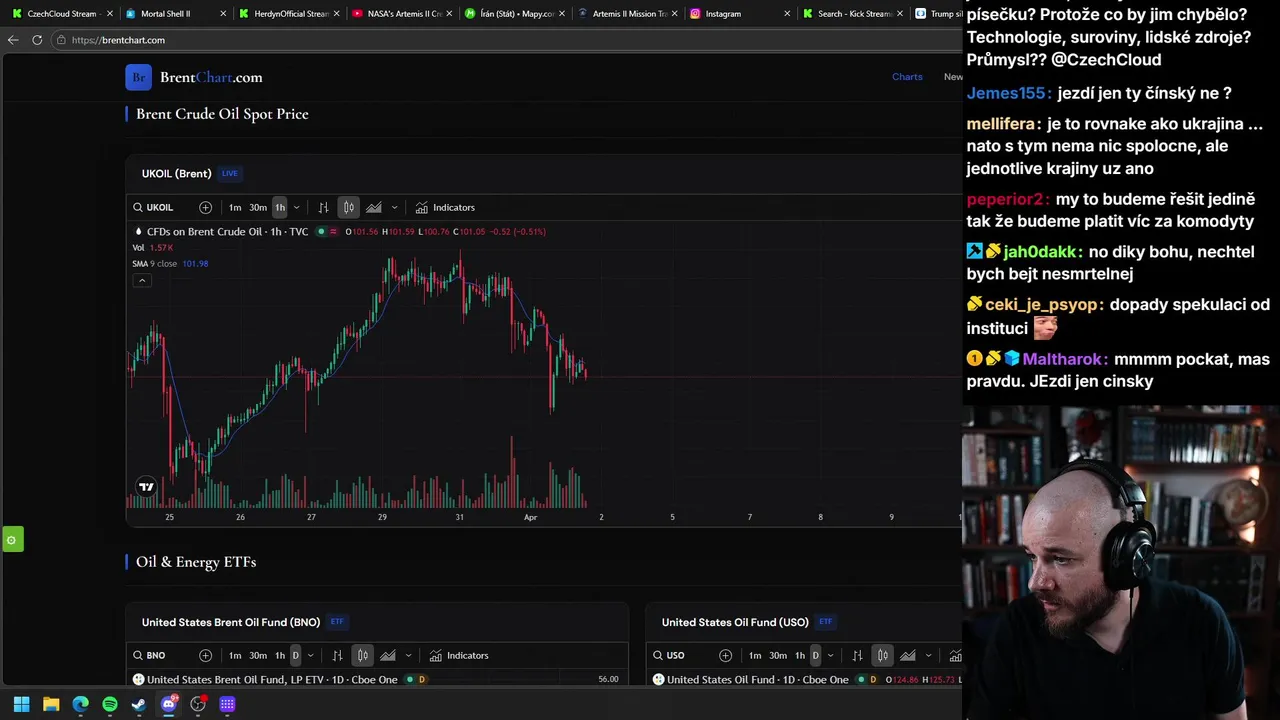Image resolution: width=1280 pixels, height=720 pixels.
Task: Toggle market status dot on UKOIL legend
Action: [321, 231]
